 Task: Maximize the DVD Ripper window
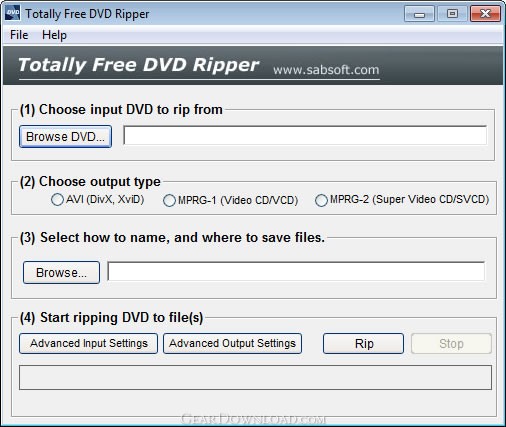pos(452,14)
